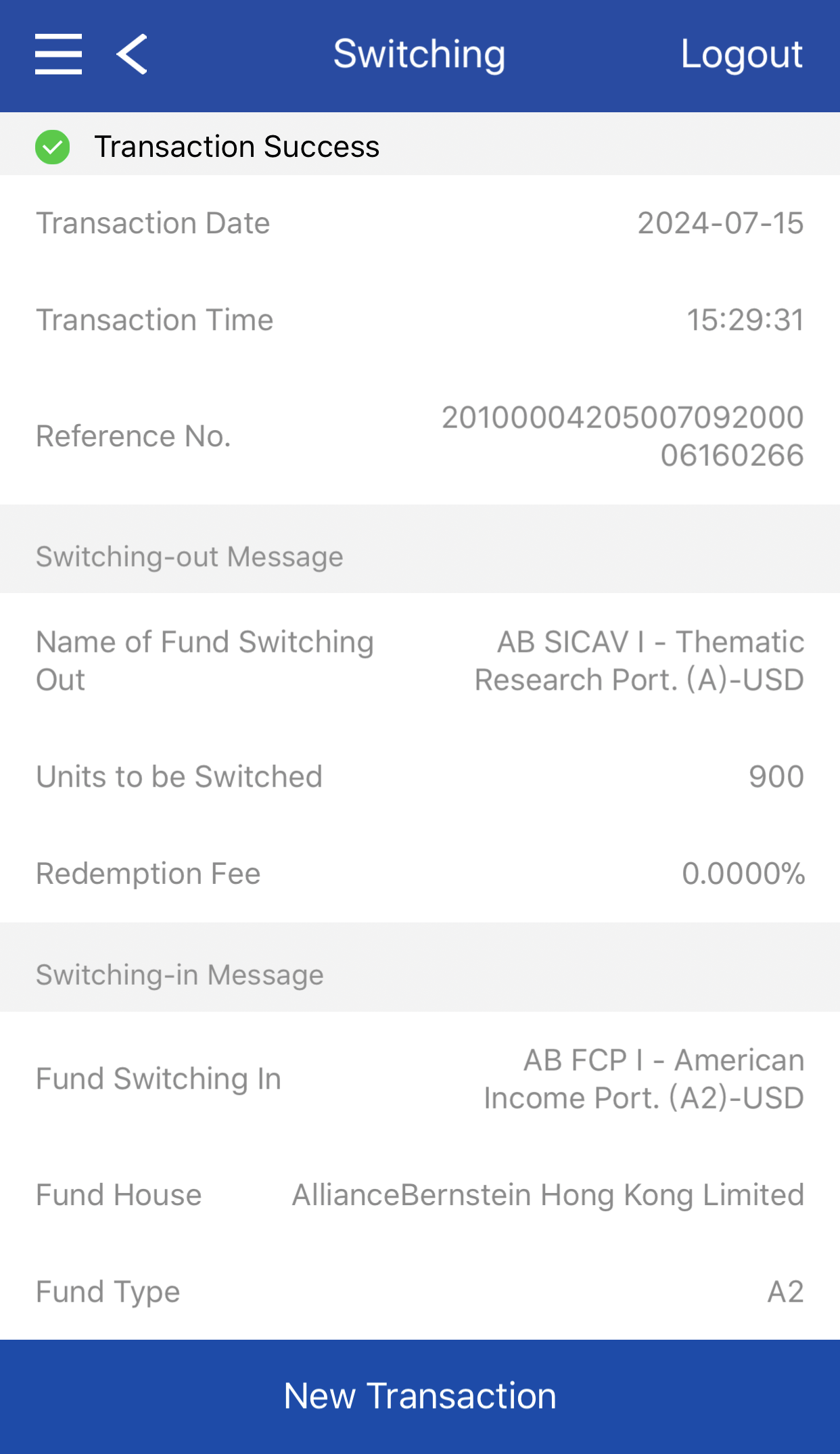Tap AllianceBernstein Hong Kong Limited fund house
The width and height of the screenshot is (840, 1454).
548,1195
